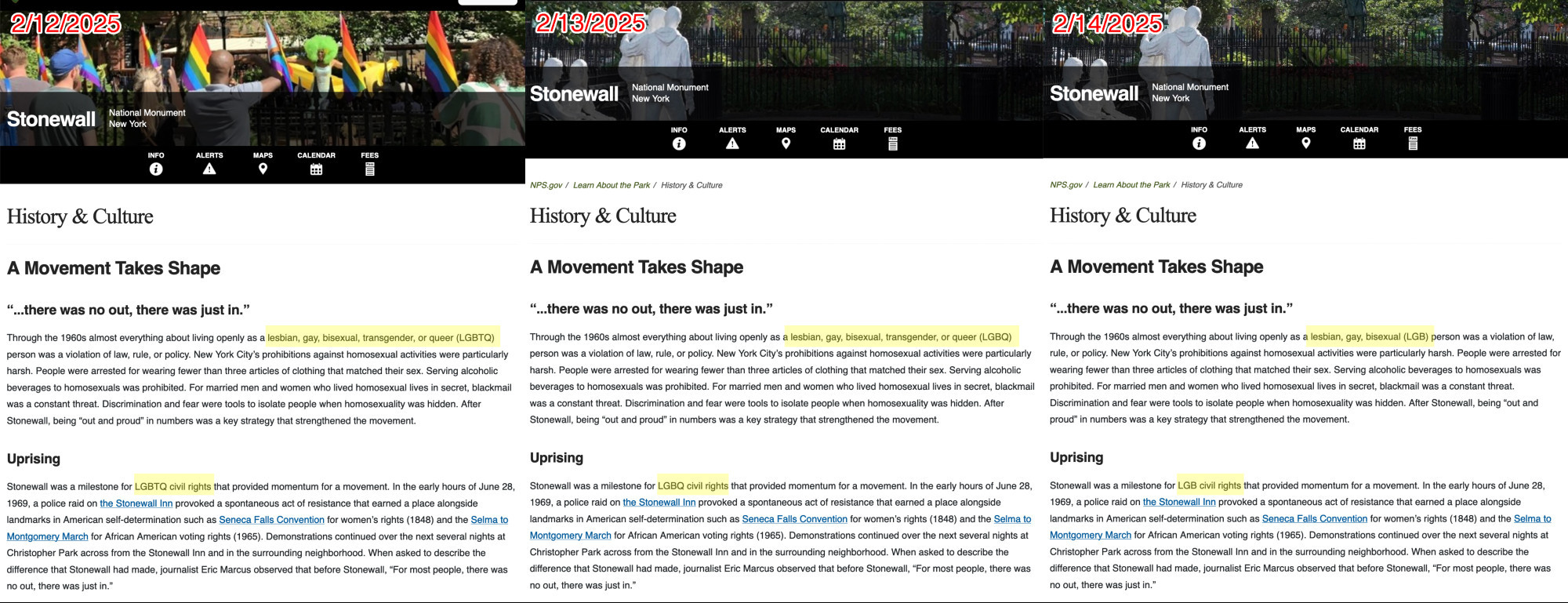The width and height of the screenshot is (1568, 603).
Task: Open the Info icon in the 2/12/2025 page
Action: tap(156, 169)
